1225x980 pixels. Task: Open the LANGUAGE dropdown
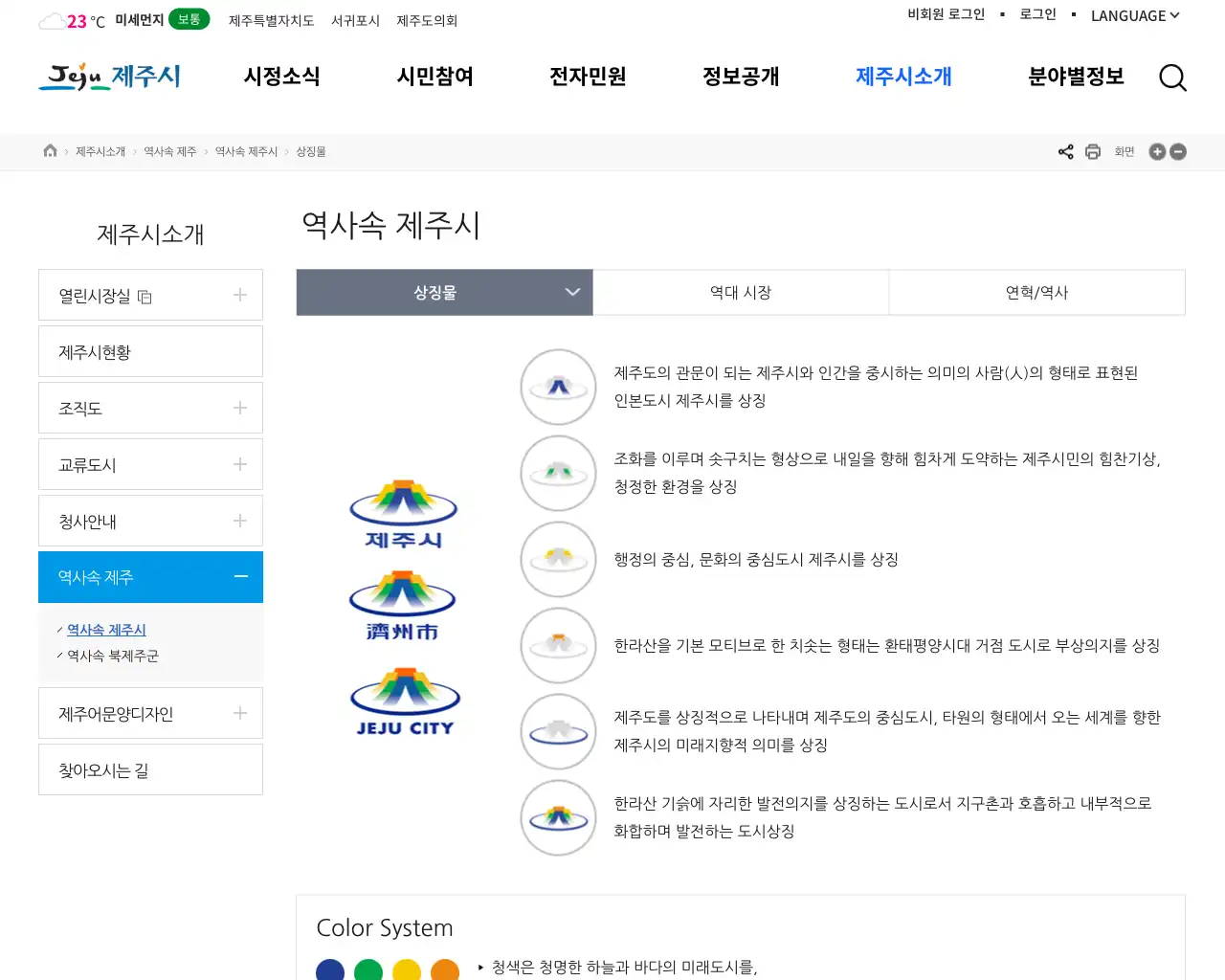1135,15
